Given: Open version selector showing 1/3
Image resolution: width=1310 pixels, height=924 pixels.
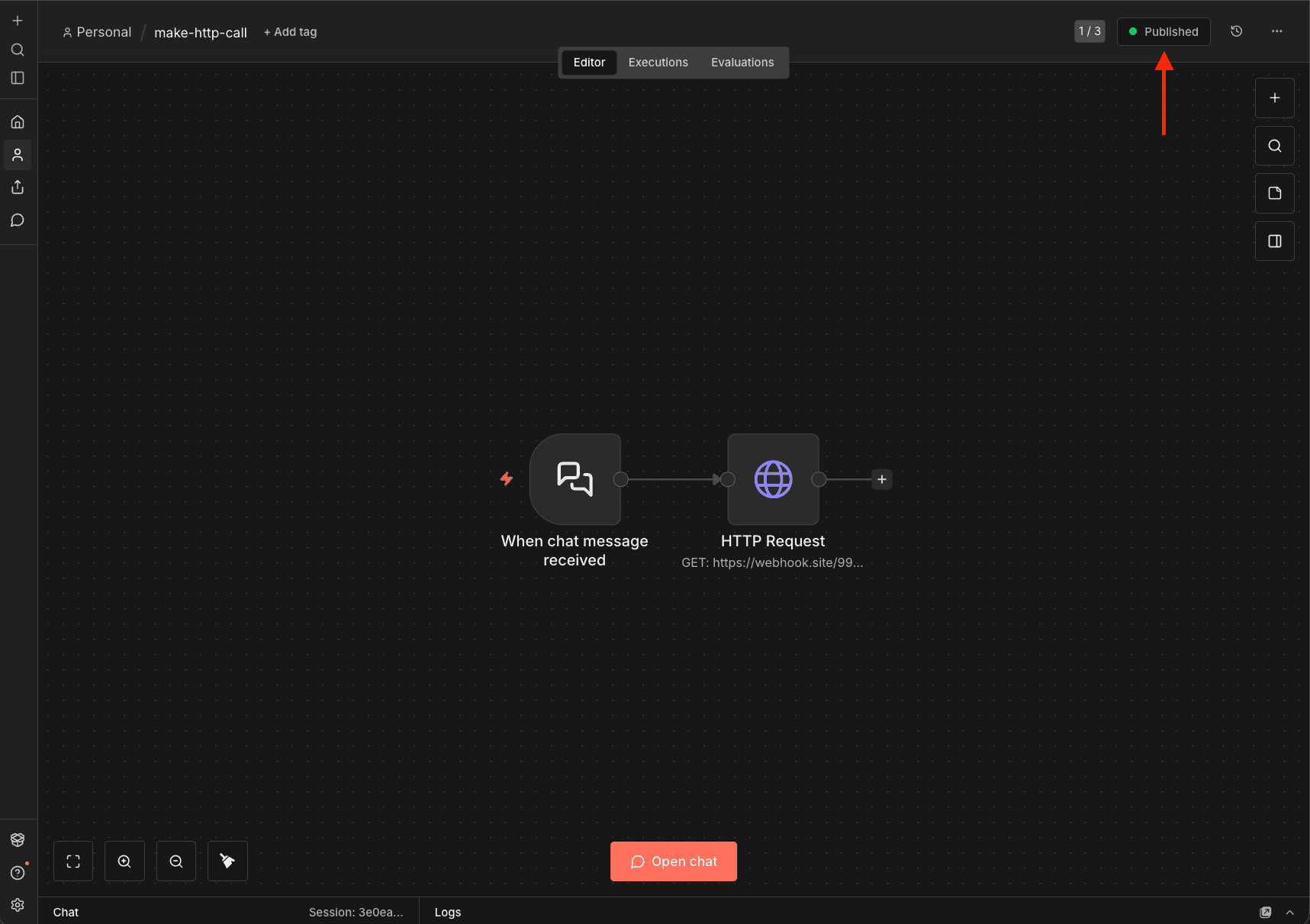Looking at the screenshot, I should pyautogui.click(x=1089, y=31).
